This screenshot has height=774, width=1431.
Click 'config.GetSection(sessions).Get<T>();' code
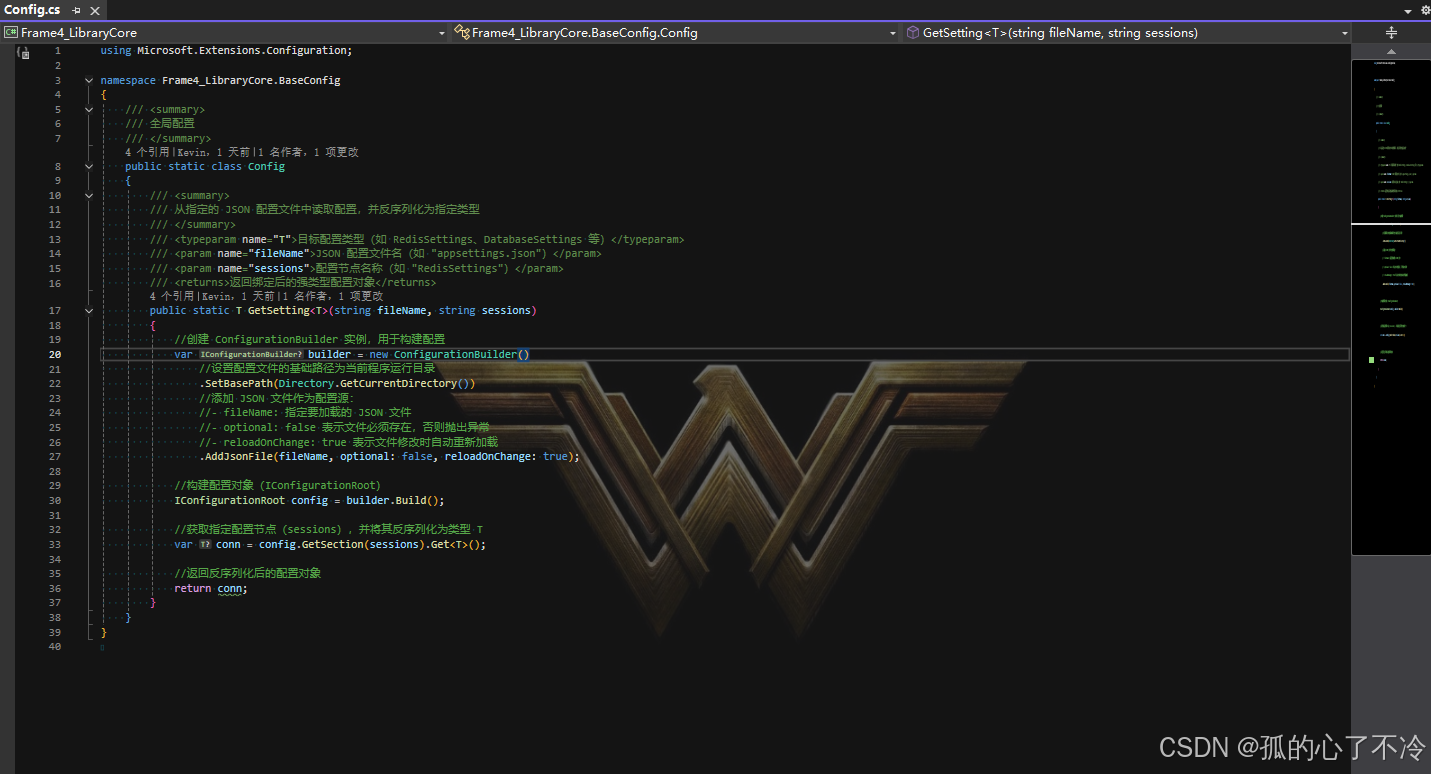[x=372, y=545]
